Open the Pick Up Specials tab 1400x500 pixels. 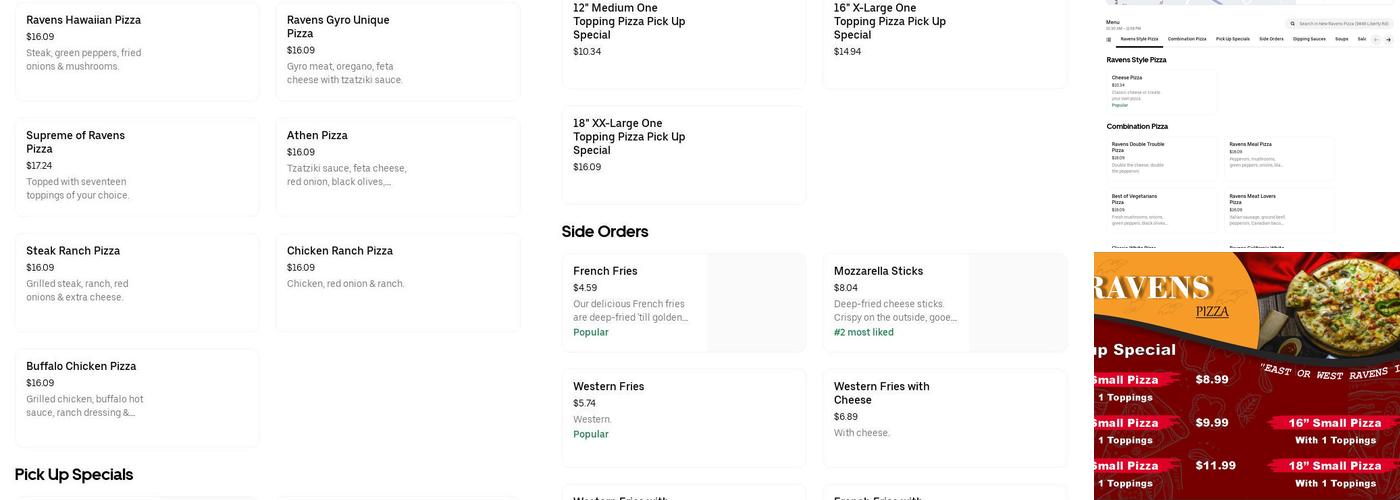pyautogui.click(x=1233, y=39)
